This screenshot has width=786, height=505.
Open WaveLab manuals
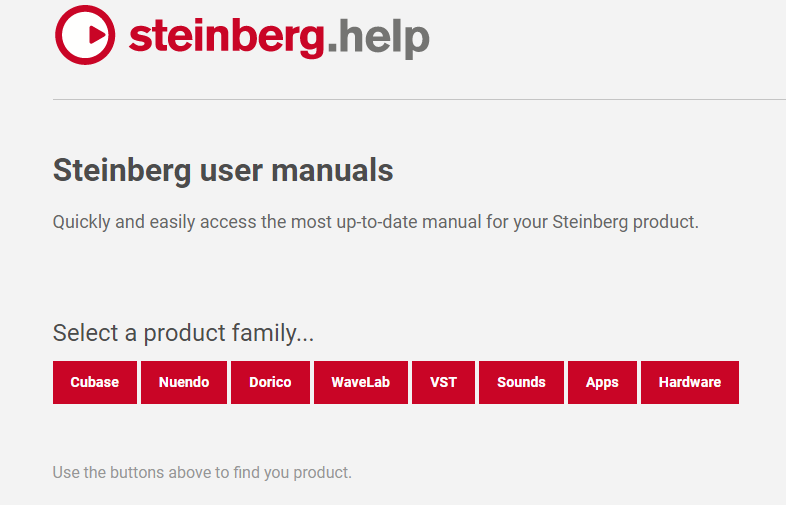361,382
